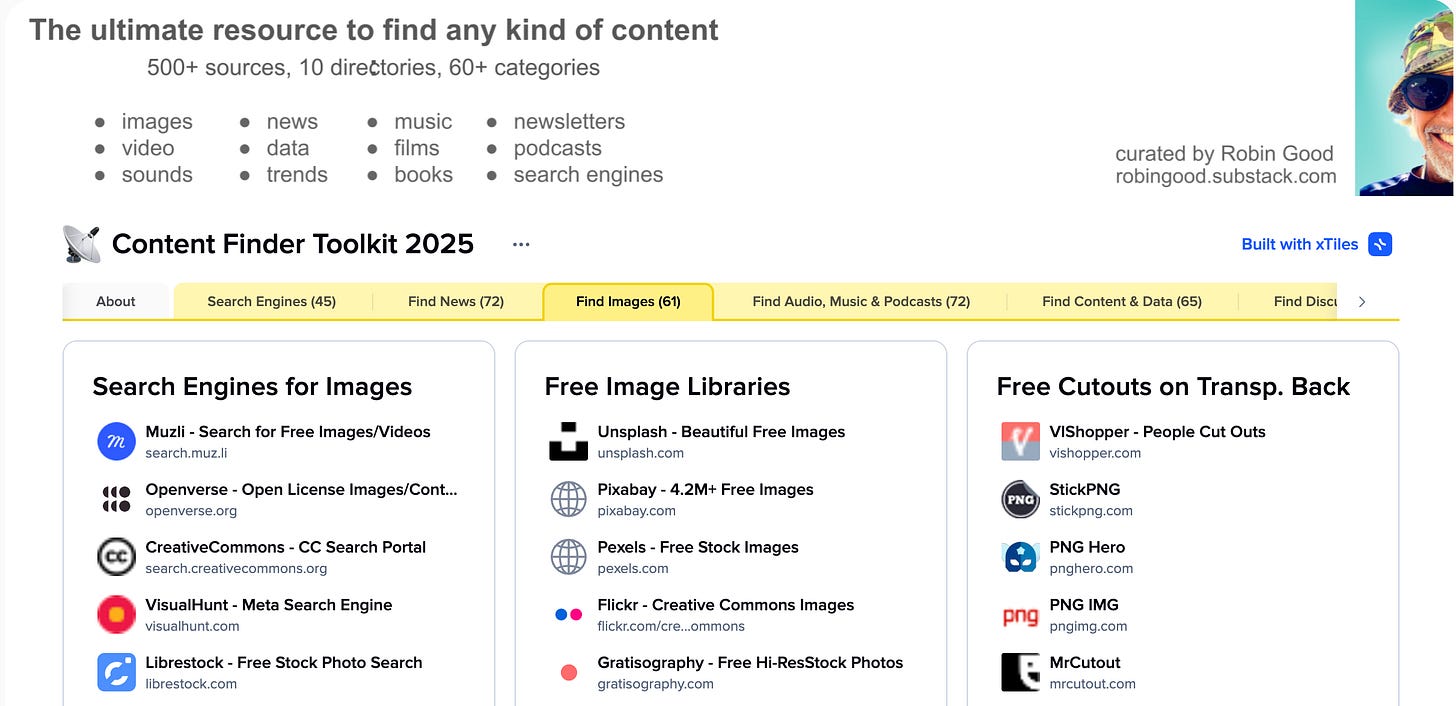Select the Find Images (61) tab
The width and height of the screenshot is (1456, 706).
pos(628,301)
